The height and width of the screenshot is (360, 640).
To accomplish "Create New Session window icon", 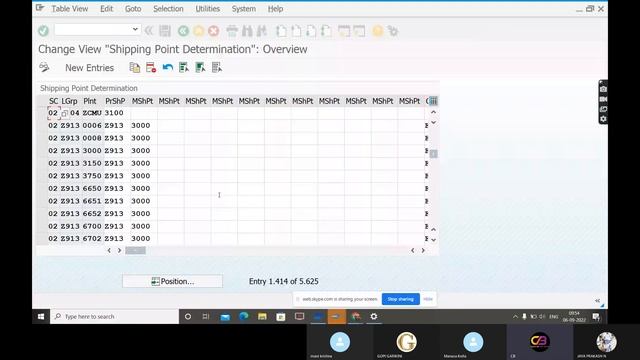I will click(344, 31).
